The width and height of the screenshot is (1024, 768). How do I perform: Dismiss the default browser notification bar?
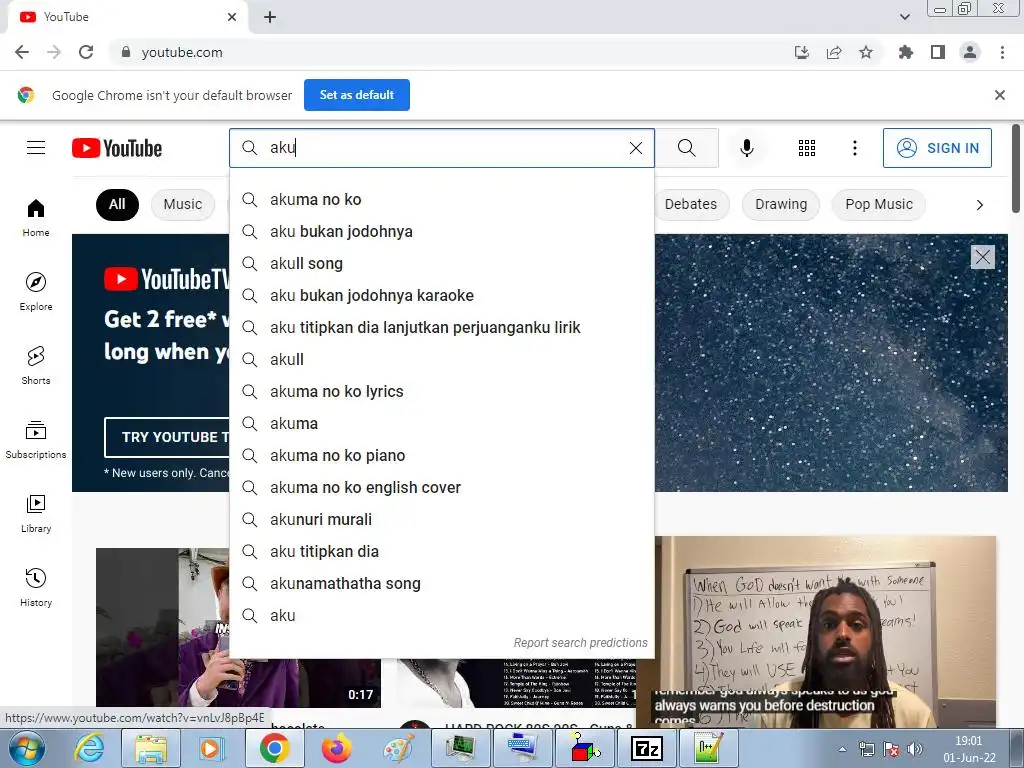click(999, 95)
